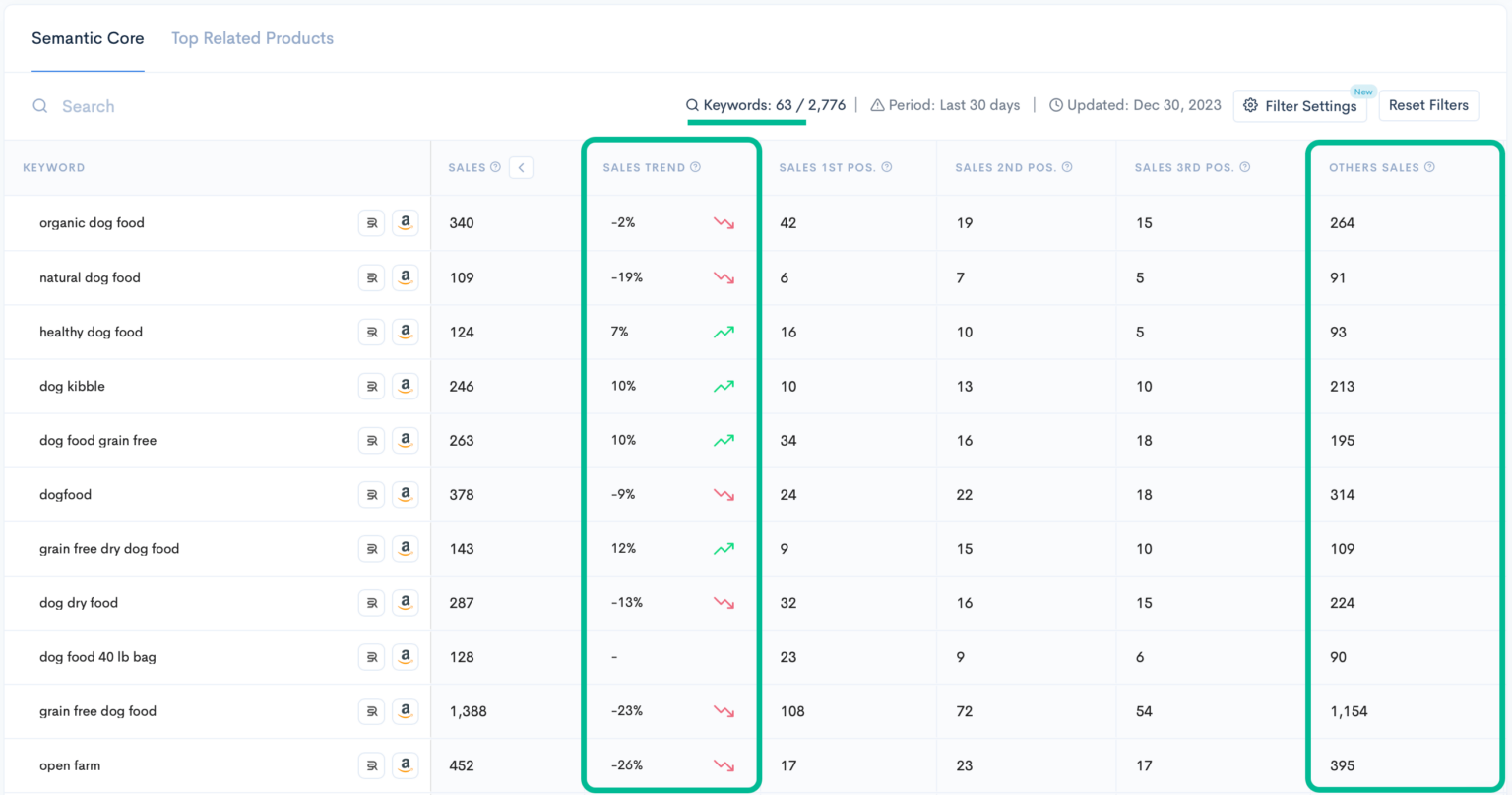The height and width of the screenshot is (795, 1512).
Task: Click reverse lookup icon for healthy dog food
Action: (371, 332)
